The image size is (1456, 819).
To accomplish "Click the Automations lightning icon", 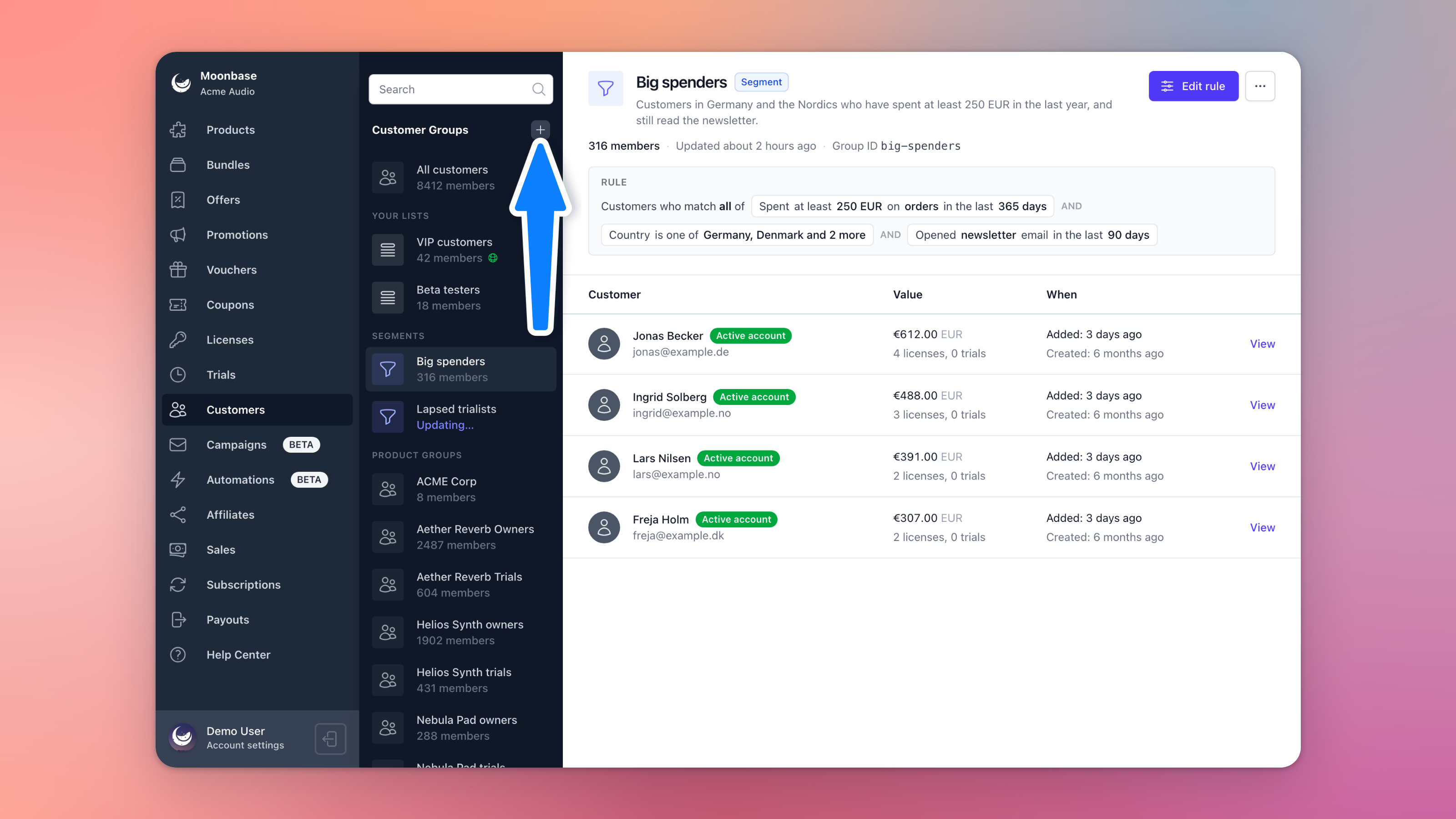I will point(178,480).
